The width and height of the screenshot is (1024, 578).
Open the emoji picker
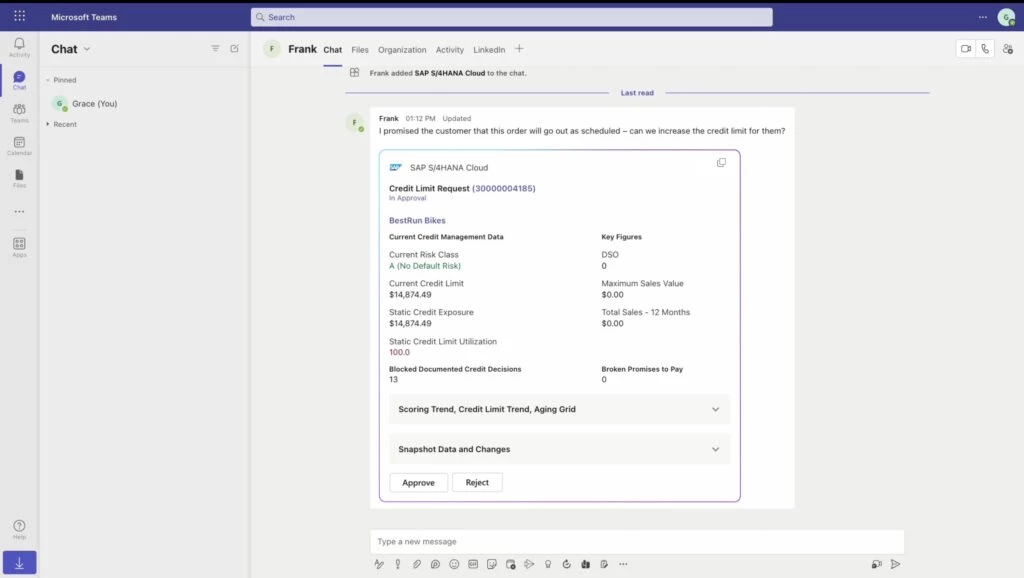pos(454,564)
